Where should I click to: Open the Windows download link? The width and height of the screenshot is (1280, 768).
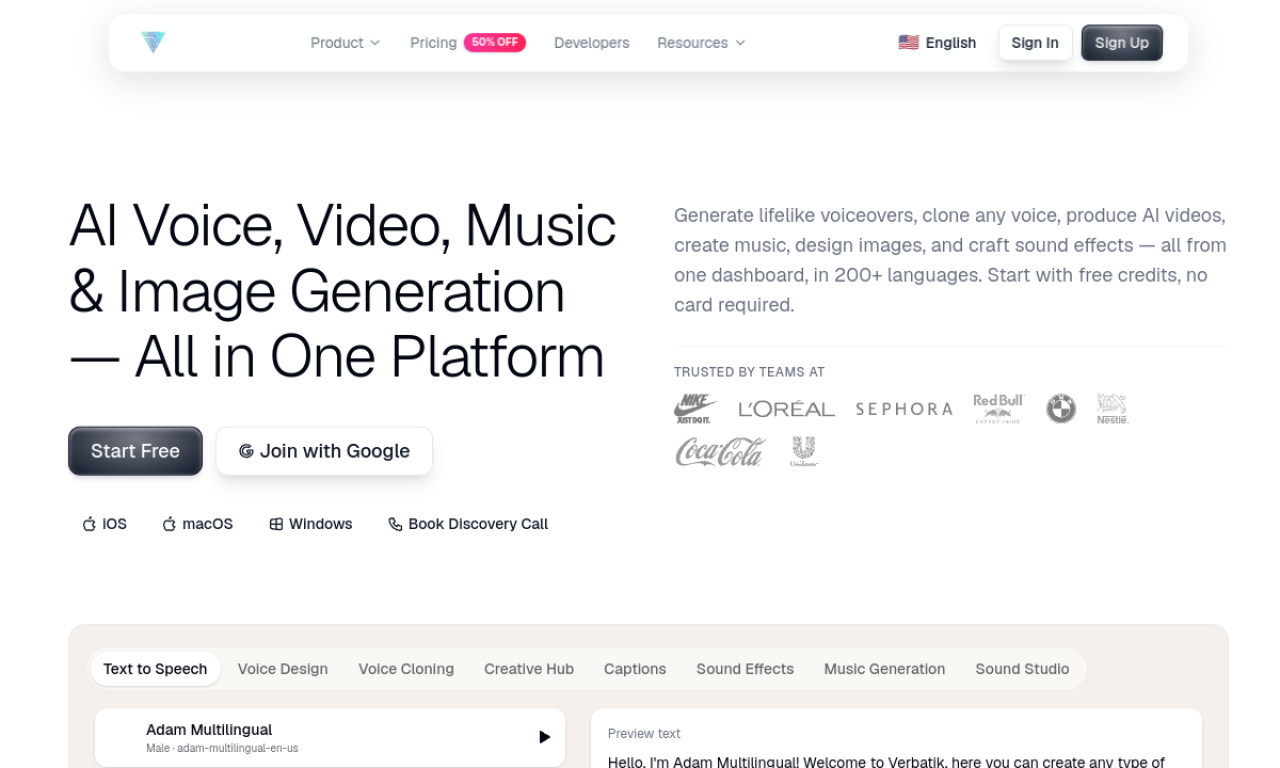311,524
